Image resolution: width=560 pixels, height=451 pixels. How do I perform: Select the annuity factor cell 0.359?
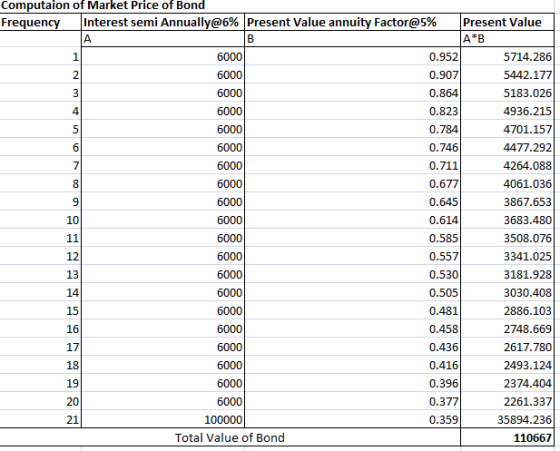[352, 420]
